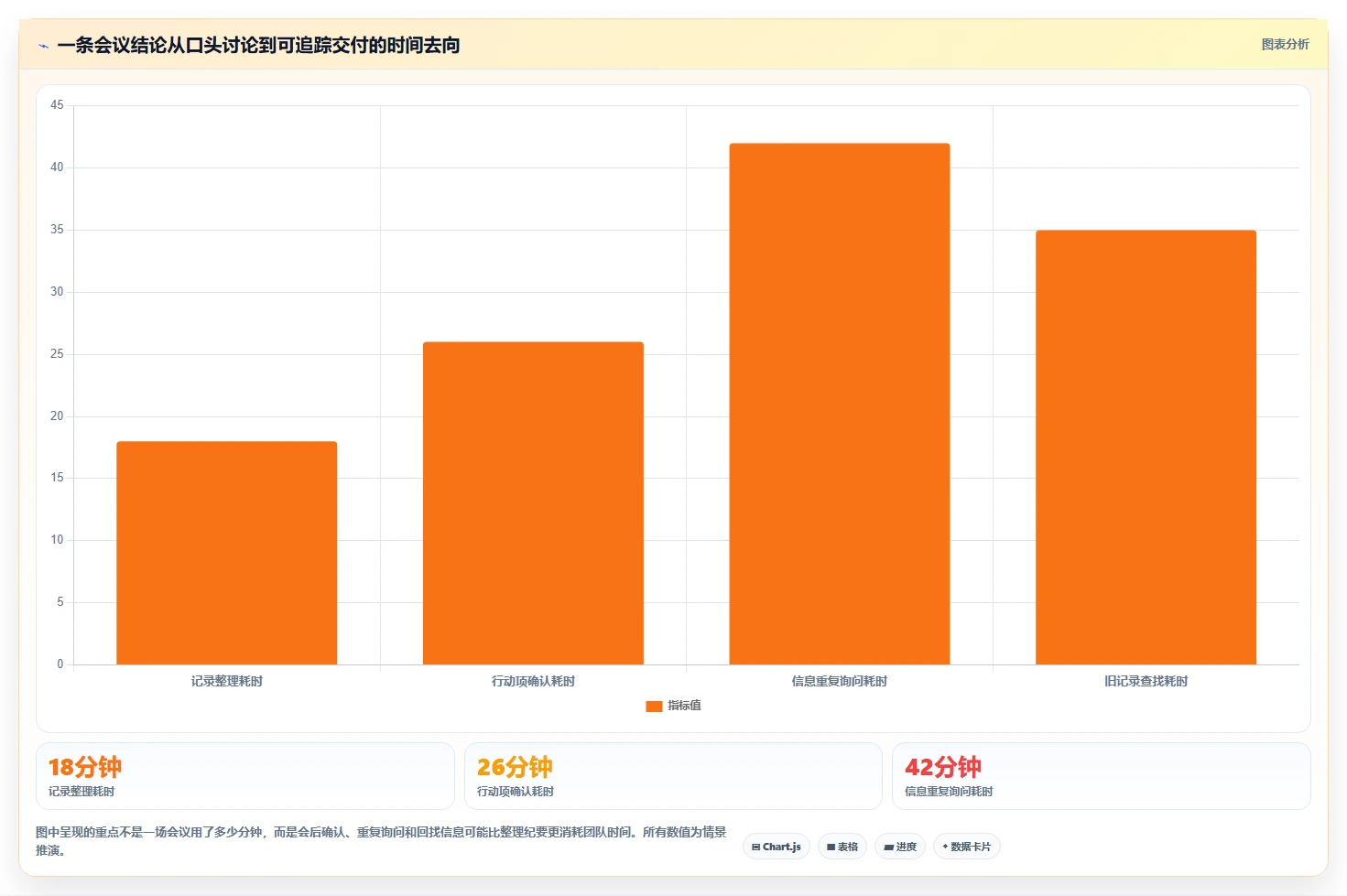This screenshot has height=896, width=1347.
Task: Click the y-axis value 0
Action: pos(60,664)
